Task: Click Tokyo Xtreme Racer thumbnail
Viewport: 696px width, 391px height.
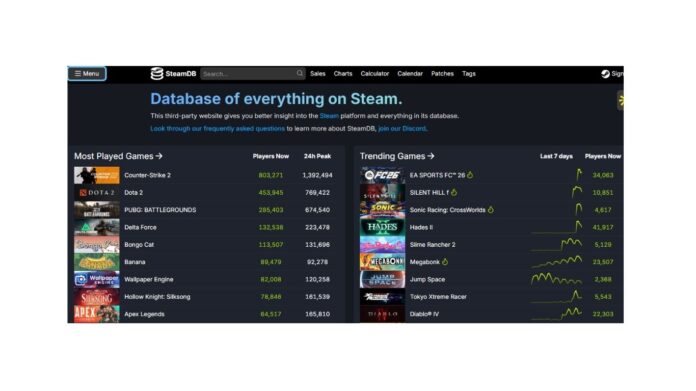Action: pyautogui.click(x=382, y=296)
